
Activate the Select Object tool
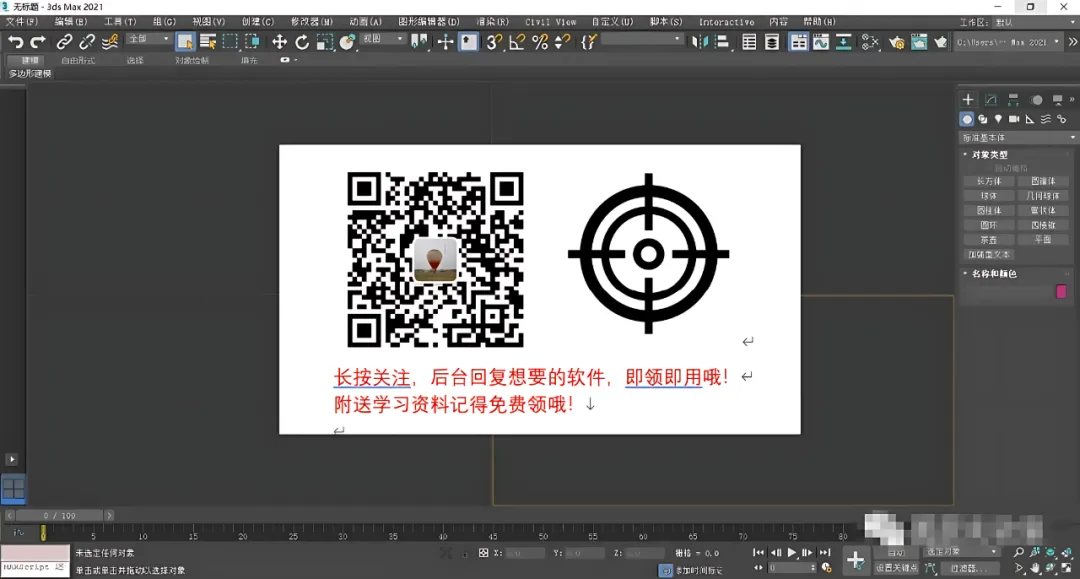pyautogui.click(x=185, y=42)
